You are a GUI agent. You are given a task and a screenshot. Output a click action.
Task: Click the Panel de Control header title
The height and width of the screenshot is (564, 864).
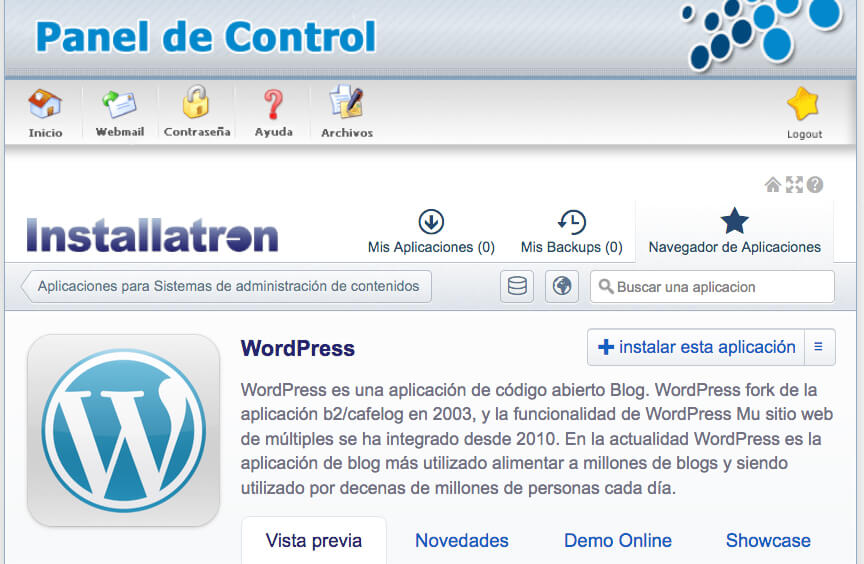[x=206, y=37]
